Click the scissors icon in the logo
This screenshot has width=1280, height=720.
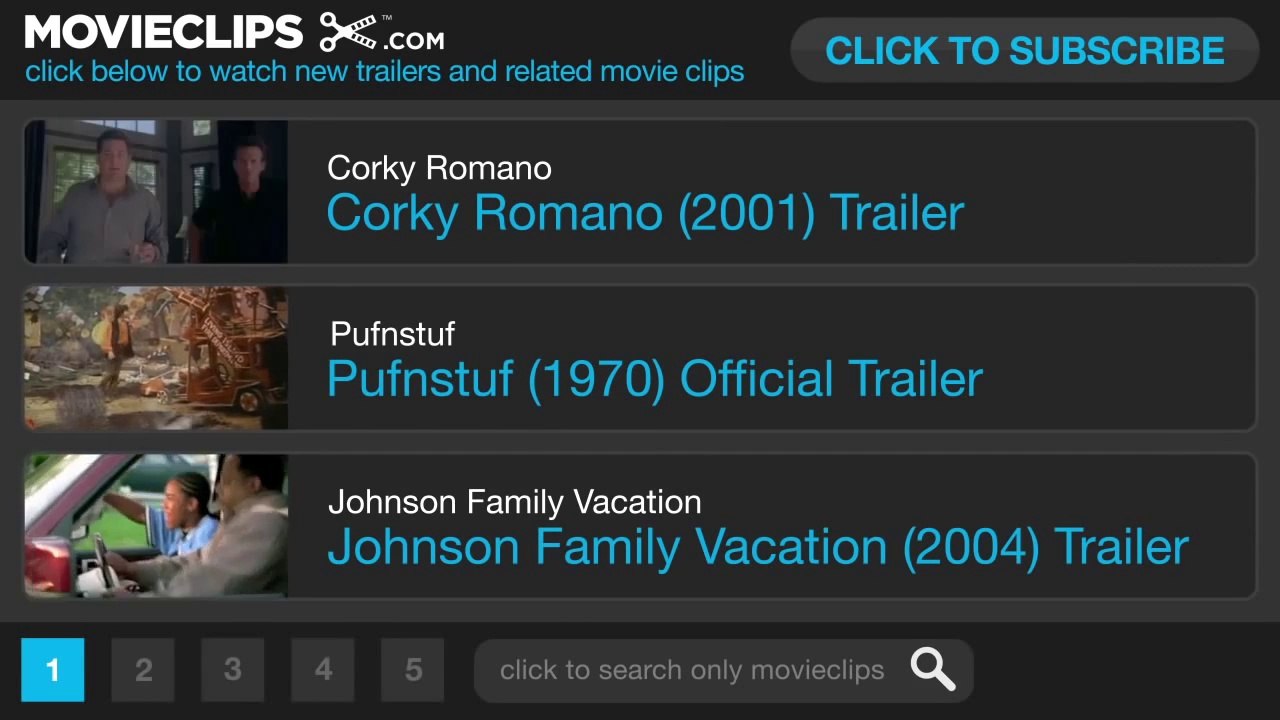pos(348,33)
